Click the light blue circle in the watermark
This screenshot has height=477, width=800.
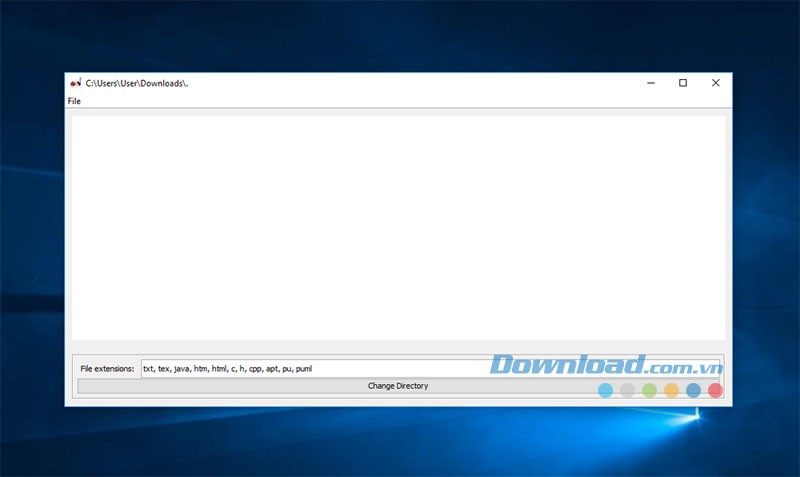point(605,390)
